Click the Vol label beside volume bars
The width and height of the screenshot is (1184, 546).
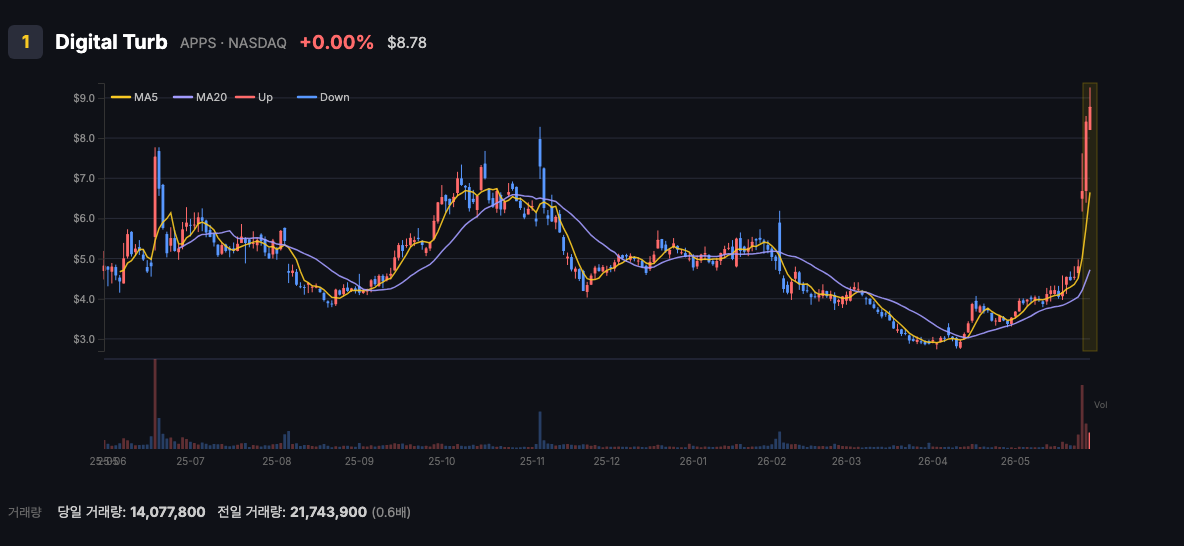click(x=1100, y=406)
